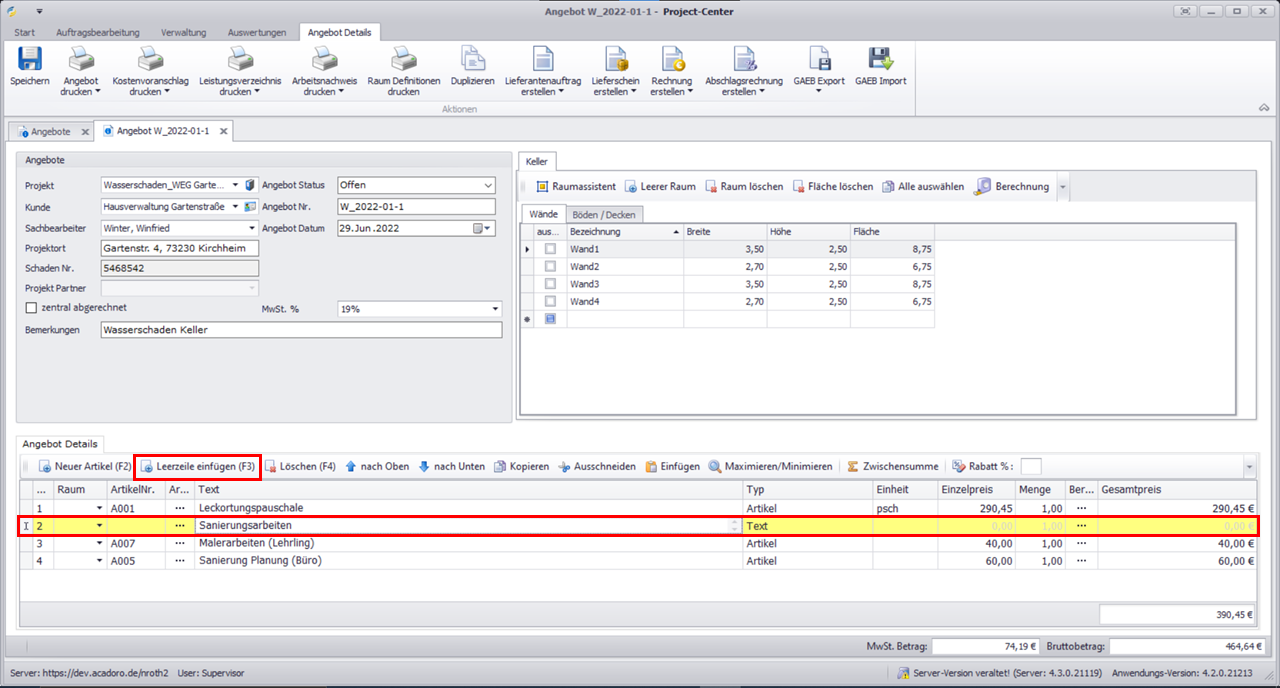Click Leerzeile einfügen (F3) button
The width and height of the screenshot is (1280, 688).
(x=198, y=466)
